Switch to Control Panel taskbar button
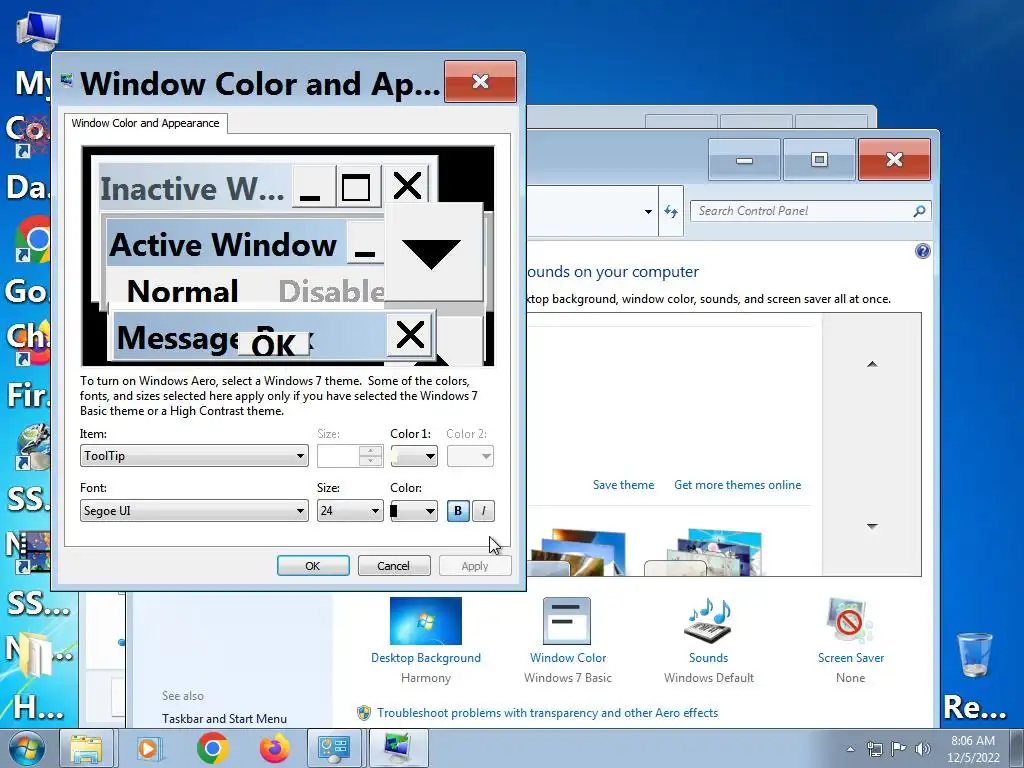Image resolution: width=1024 pixels, height=768 pixels. 334,748
